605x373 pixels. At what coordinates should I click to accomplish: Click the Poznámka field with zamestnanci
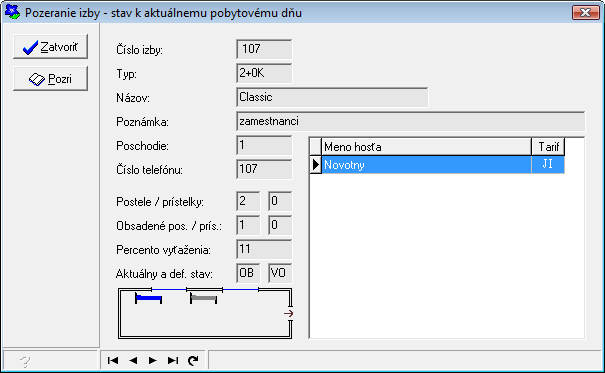click(411, 122)
